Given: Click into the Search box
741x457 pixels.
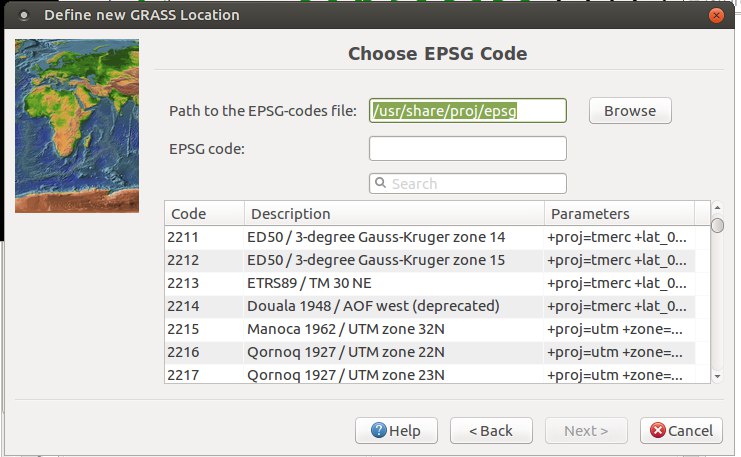Looking at the screenshot, I should 467,183.
